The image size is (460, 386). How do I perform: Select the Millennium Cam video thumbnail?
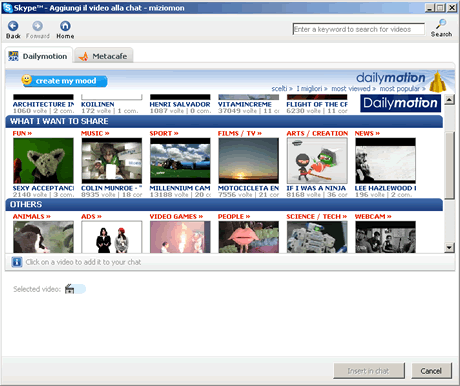tap(180, 161)
